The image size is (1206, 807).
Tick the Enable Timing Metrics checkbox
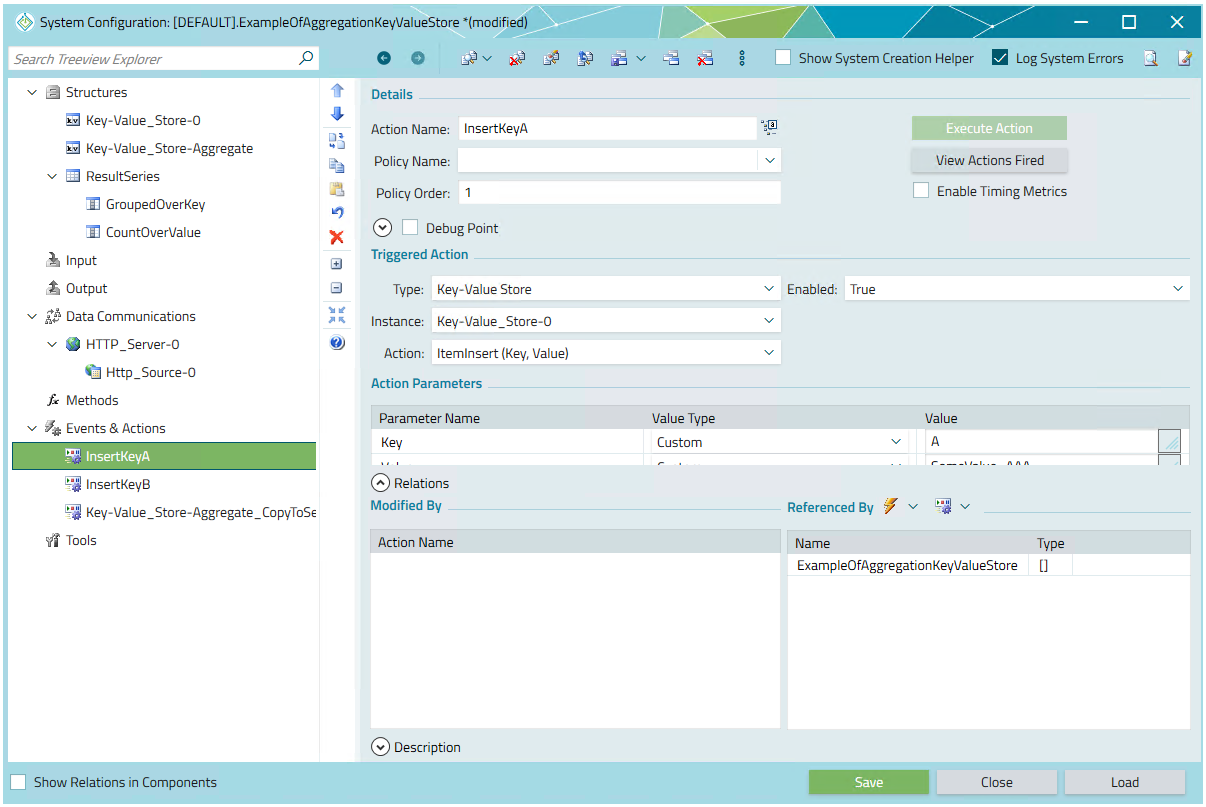pos(921,191)
